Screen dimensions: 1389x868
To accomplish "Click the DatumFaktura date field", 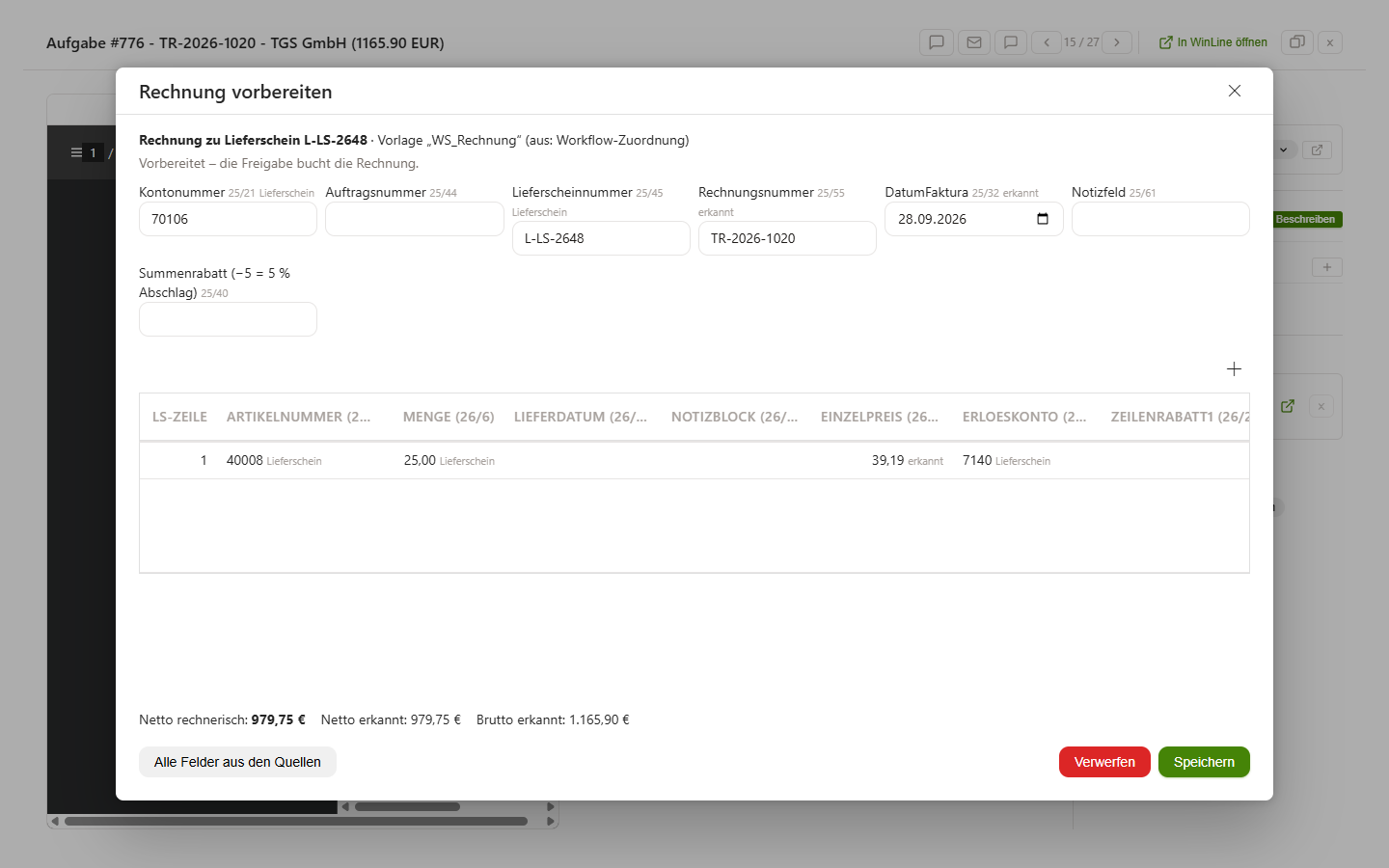I will tap(974, 219).
